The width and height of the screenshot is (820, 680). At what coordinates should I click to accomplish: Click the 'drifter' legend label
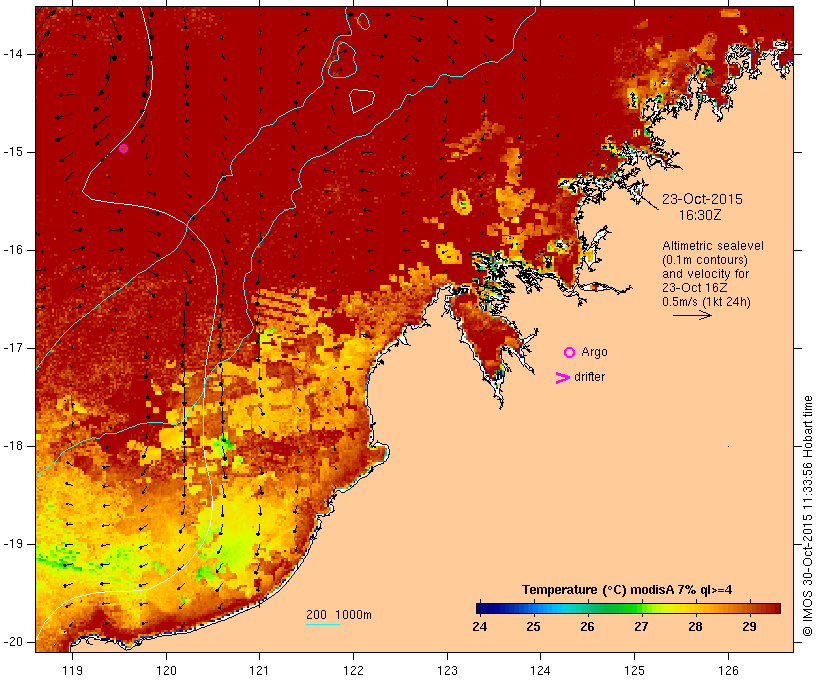pyautogui.click(x=589, y=377)
